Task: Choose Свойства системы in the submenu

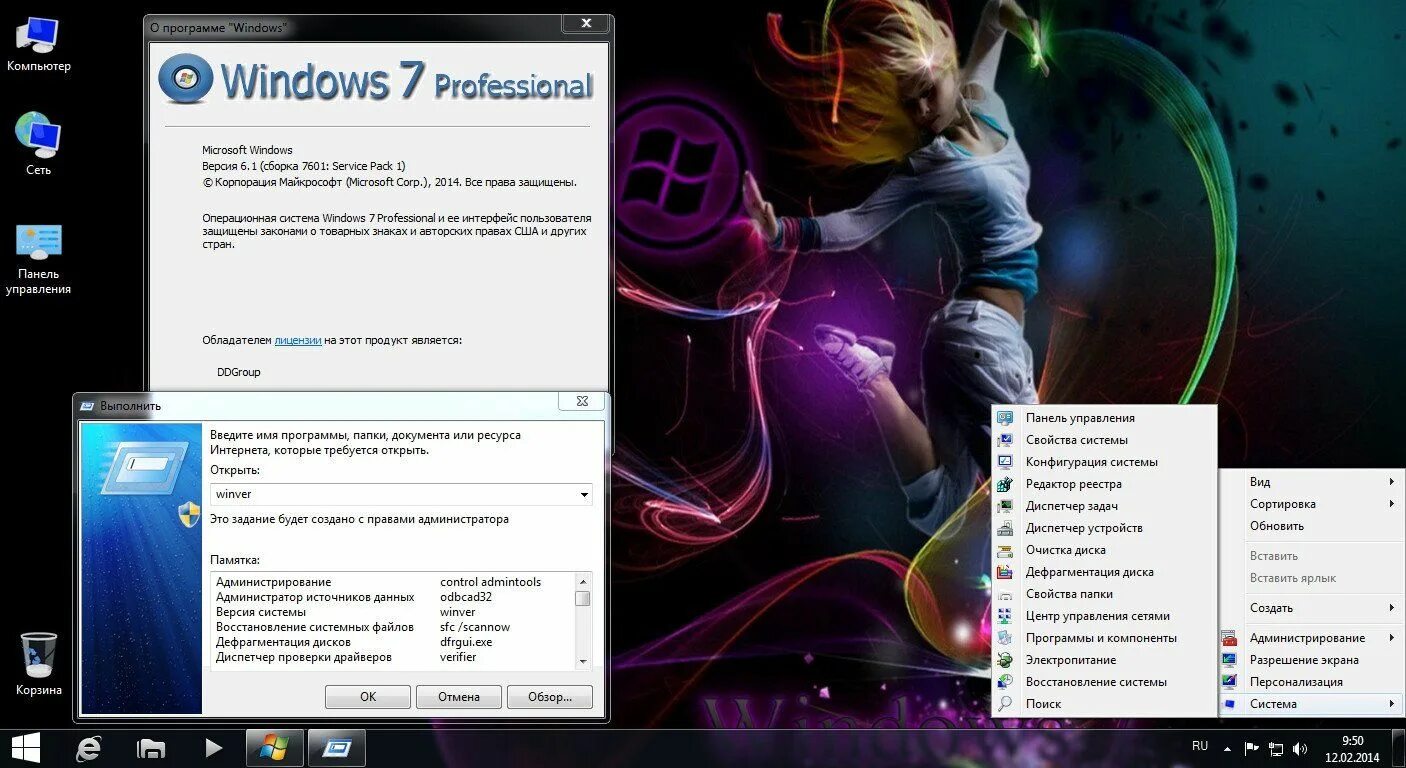Action: 1104,440
